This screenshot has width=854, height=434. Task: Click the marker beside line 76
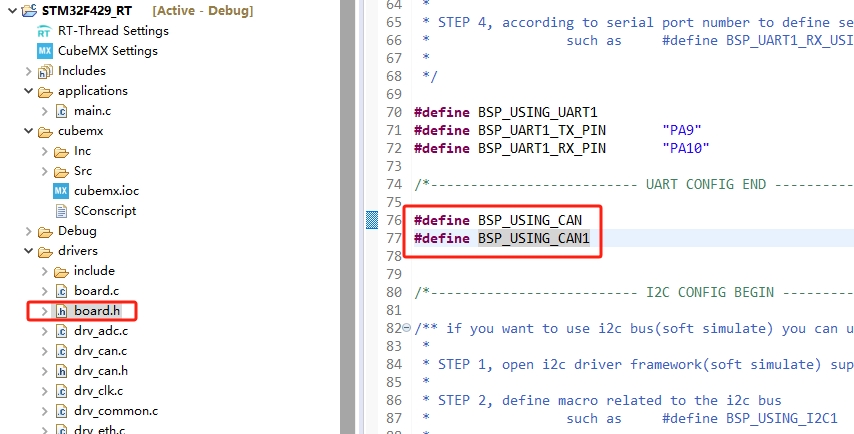click(x=371, y=220)
